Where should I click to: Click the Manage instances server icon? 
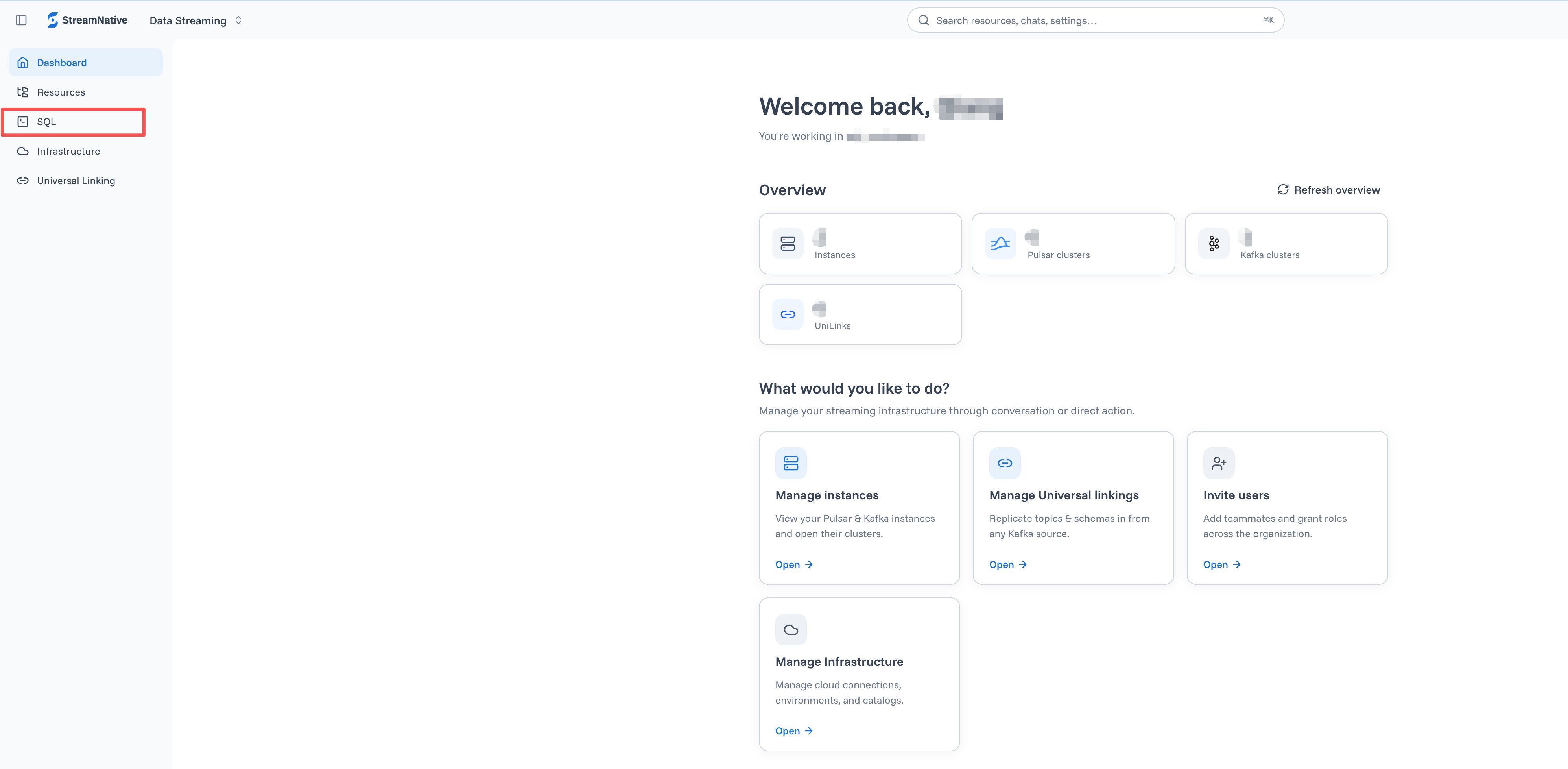coord(791,463)
